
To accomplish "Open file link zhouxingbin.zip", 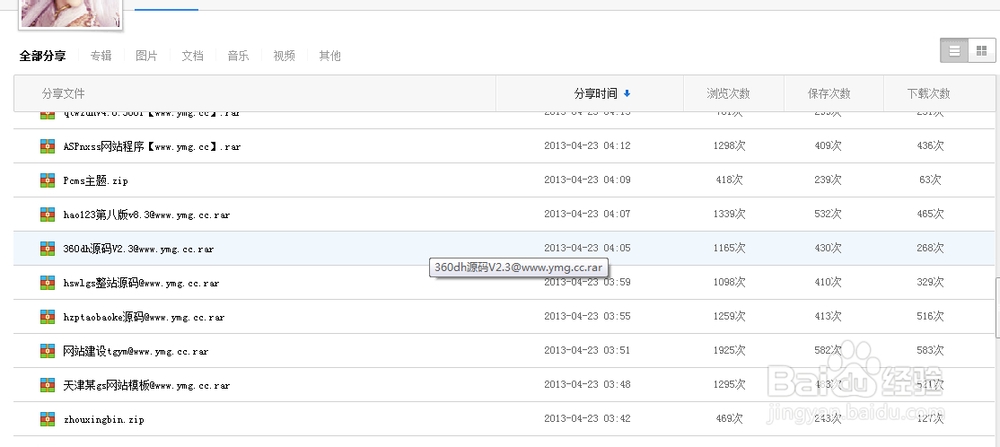I will pos(104,420).
